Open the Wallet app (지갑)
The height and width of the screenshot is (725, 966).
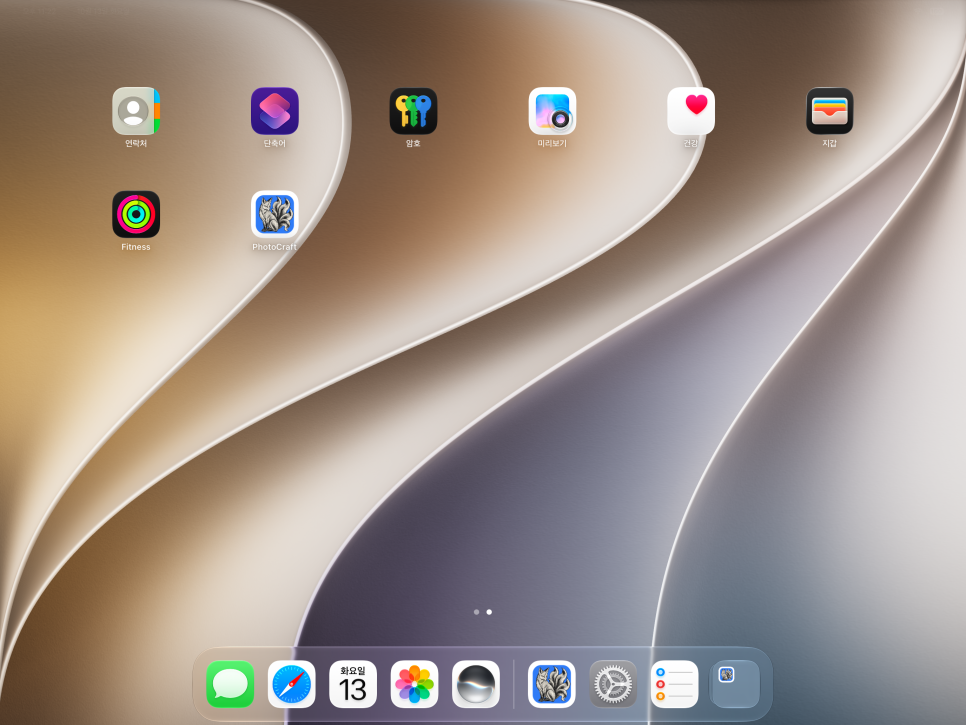tap(829, 111)
